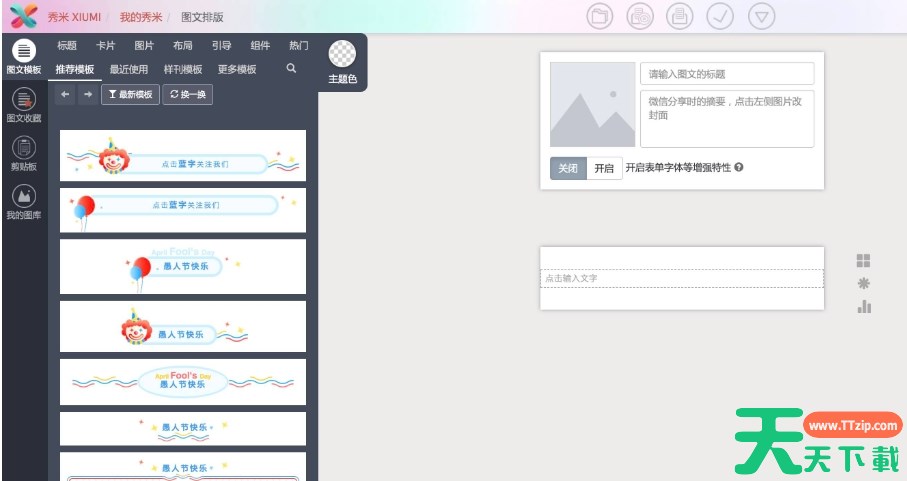Switch to 推荐模板 tab
The image size is (907, 481).
click(x=75, y=69)
